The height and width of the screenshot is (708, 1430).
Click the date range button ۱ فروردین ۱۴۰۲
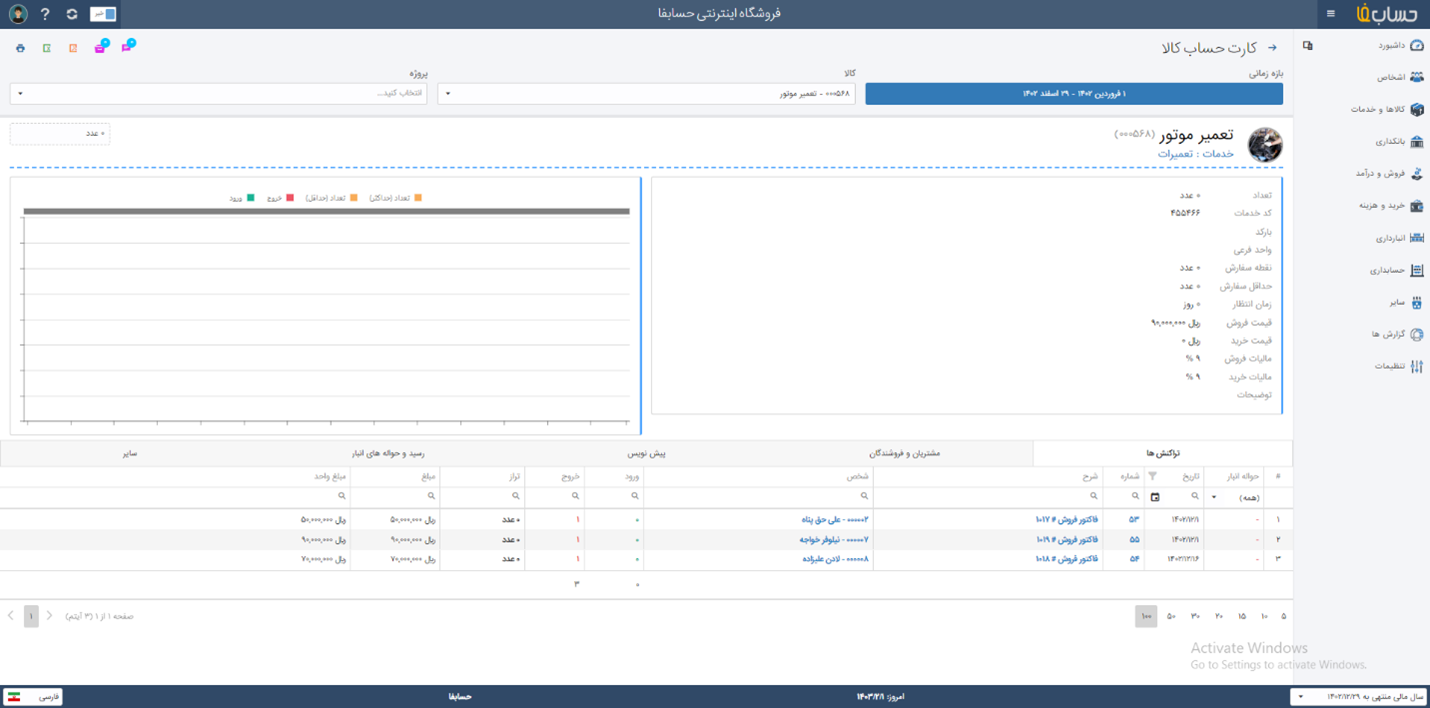1074,93
